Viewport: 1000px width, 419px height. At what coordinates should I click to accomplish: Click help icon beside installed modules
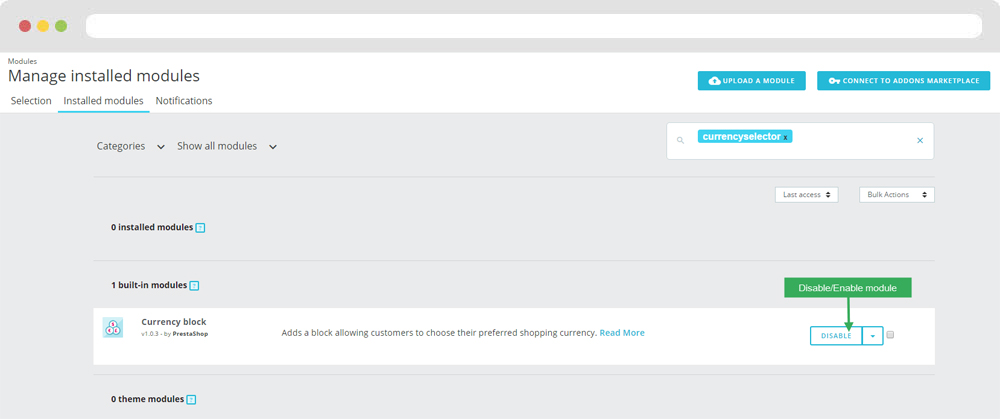click(200, 228)
